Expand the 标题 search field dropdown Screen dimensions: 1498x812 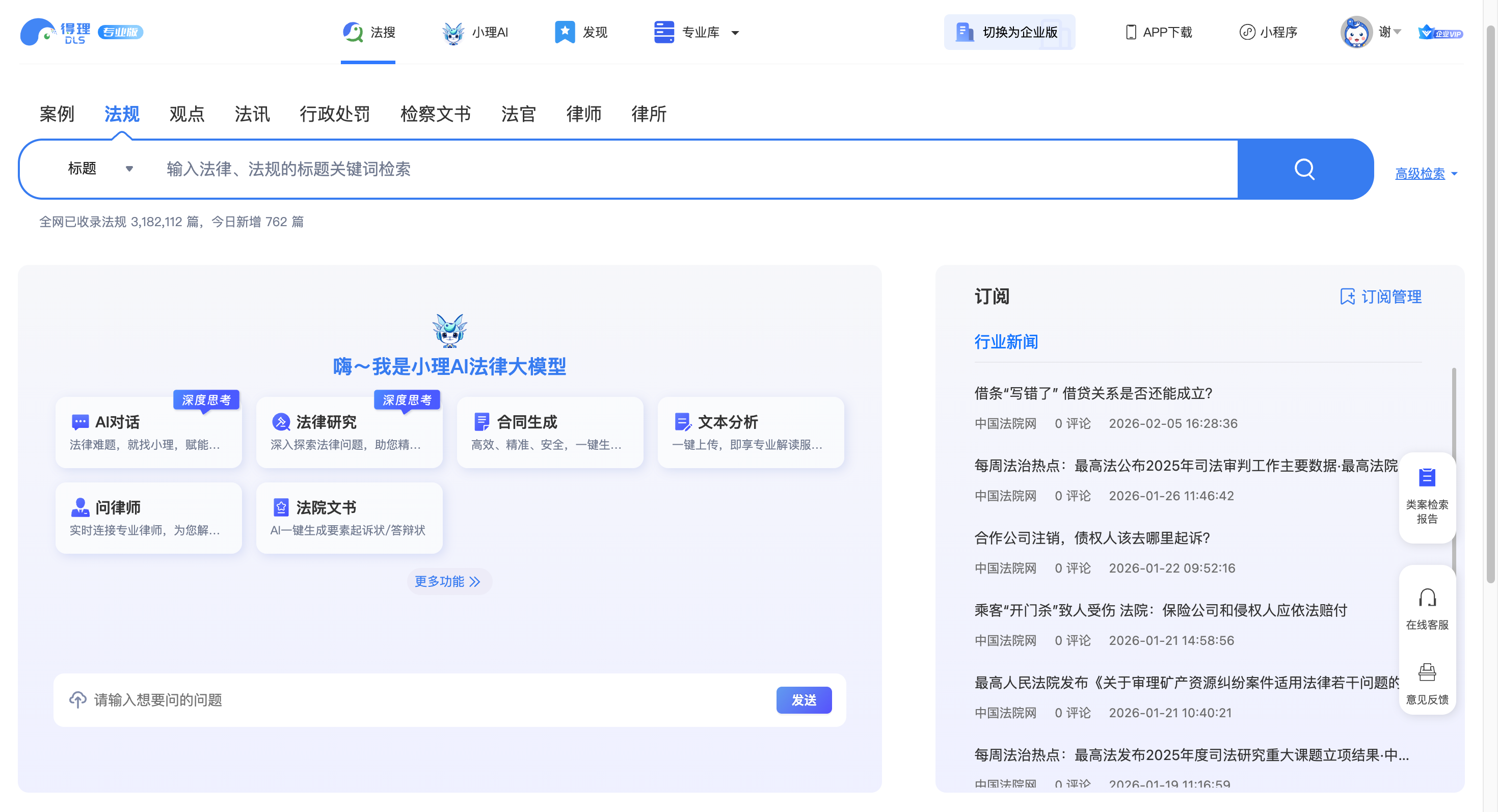pyautogui.click(x=128, y=169)
